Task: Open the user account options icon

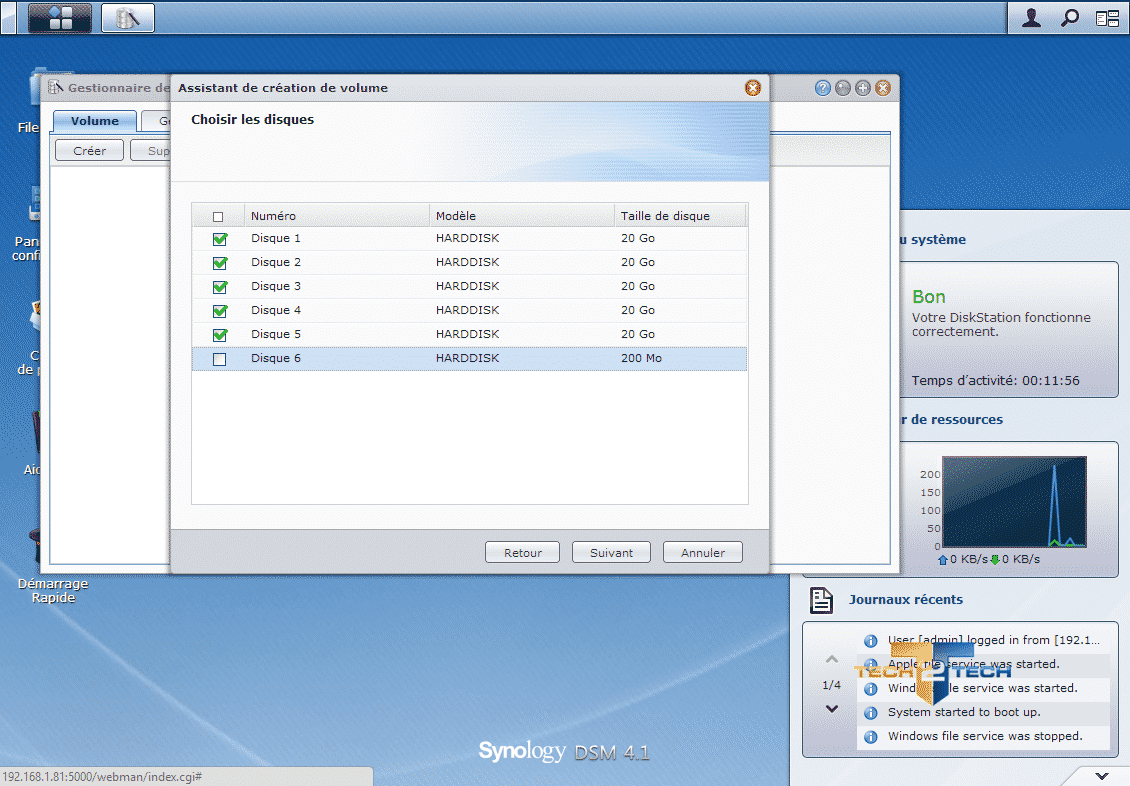Action: pos(1031,18)
